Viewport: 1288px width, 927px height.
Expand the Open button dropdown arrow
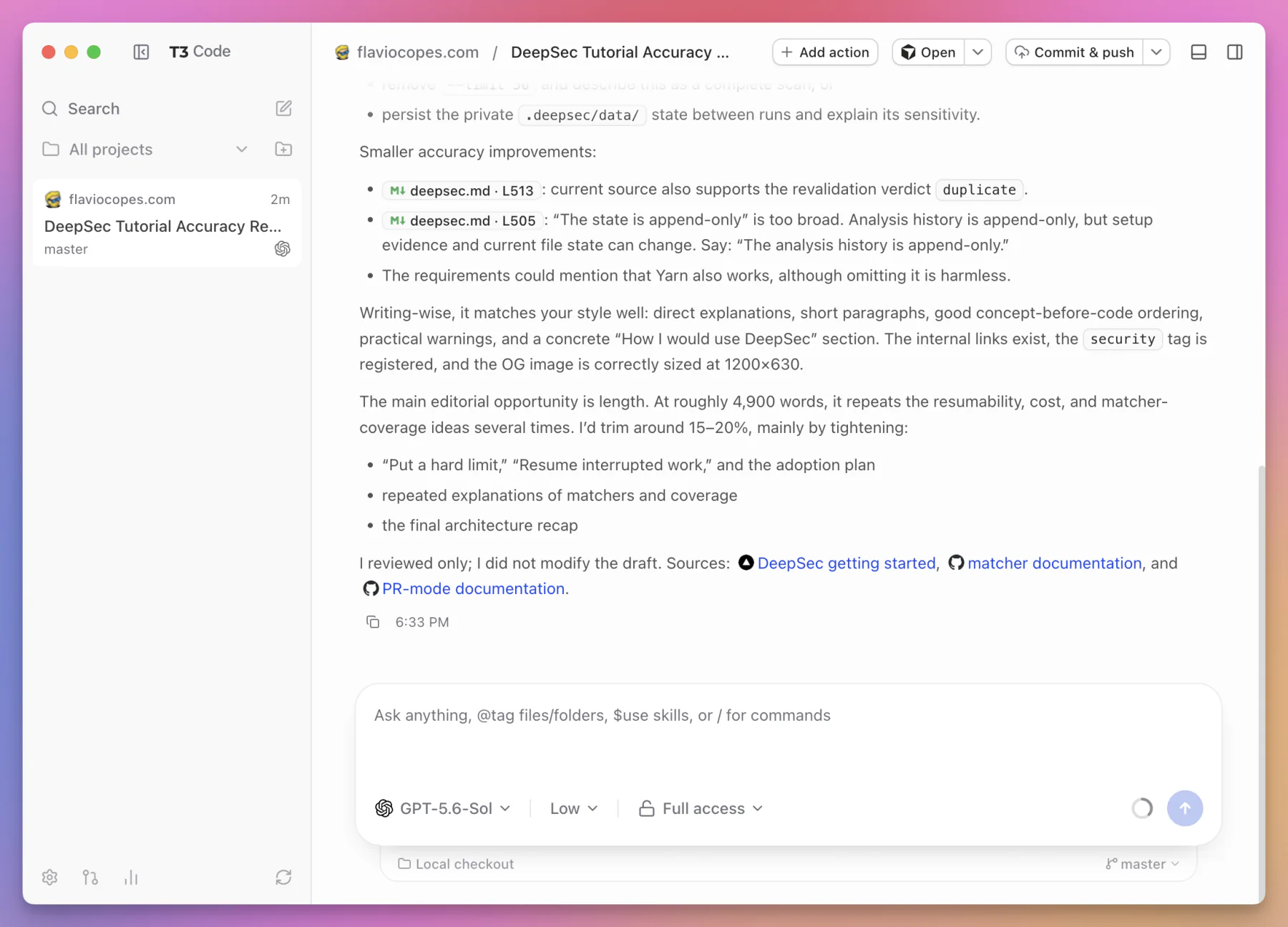coord(977,52)
